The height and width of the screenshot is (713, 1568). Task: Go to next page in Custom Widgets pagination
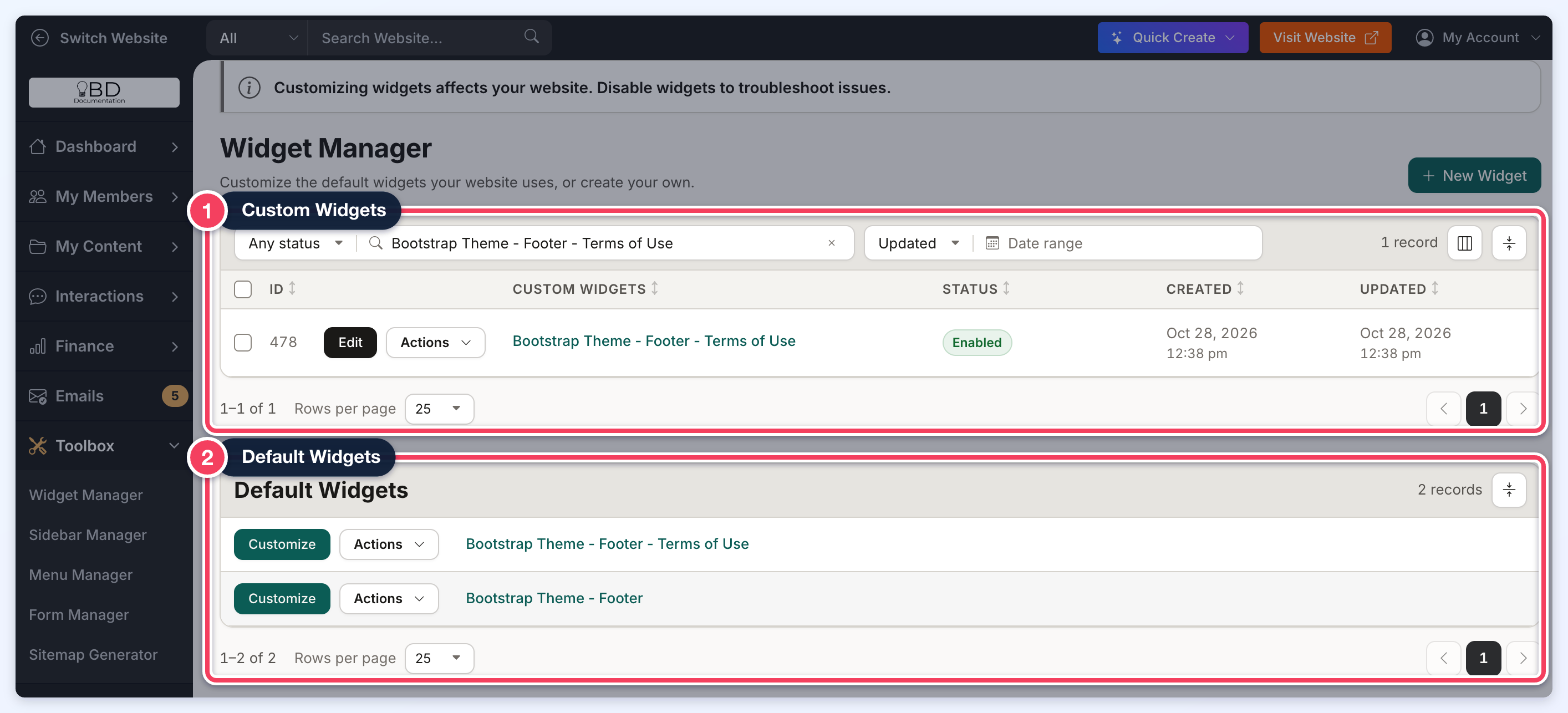[1523, 409]
